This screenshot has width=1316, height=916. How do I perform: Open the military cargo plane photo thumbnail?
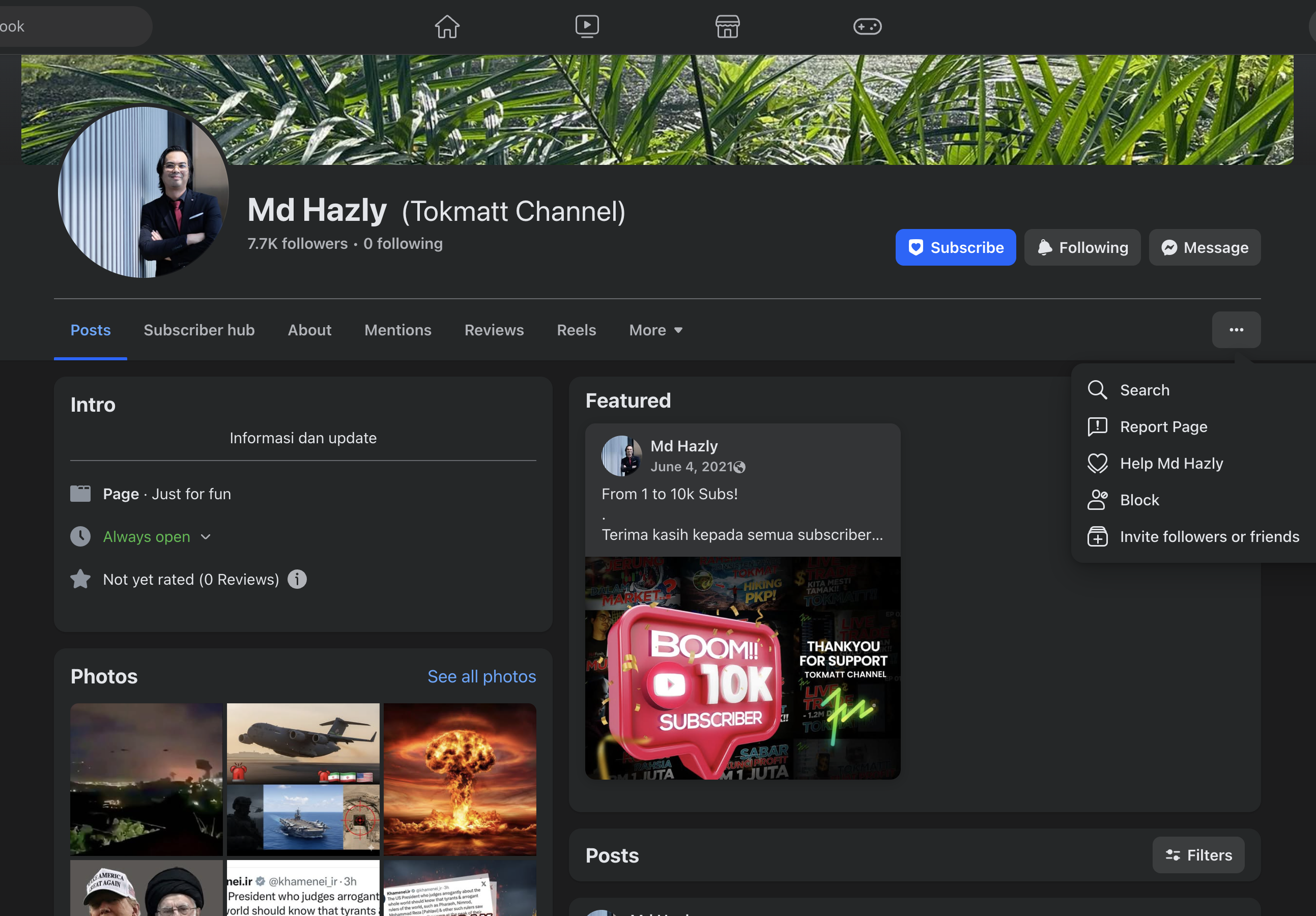click(303, 780)
